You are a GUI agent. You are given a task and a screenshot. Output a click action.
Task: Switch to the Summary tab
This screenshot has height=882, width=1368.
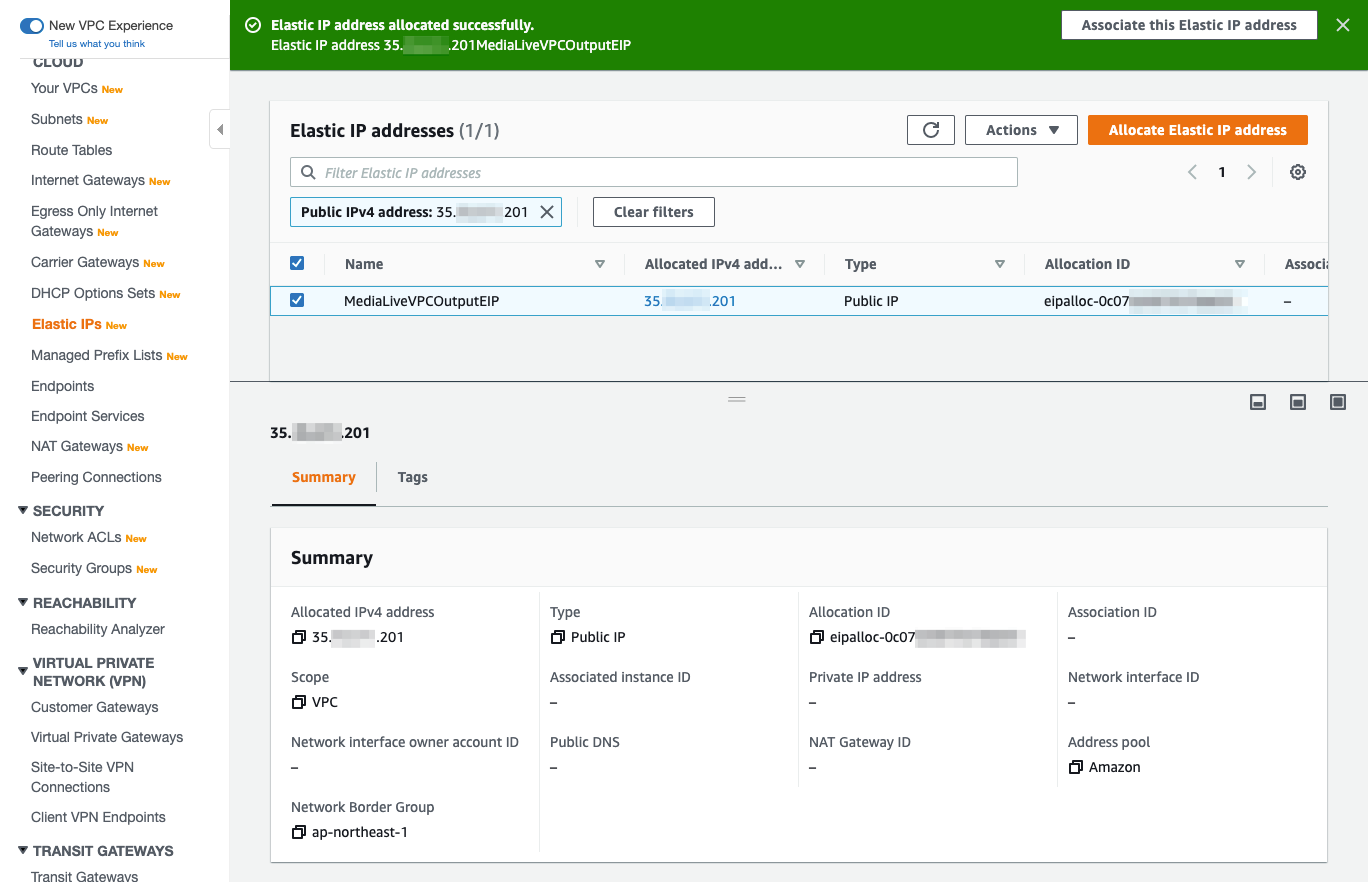324,477
